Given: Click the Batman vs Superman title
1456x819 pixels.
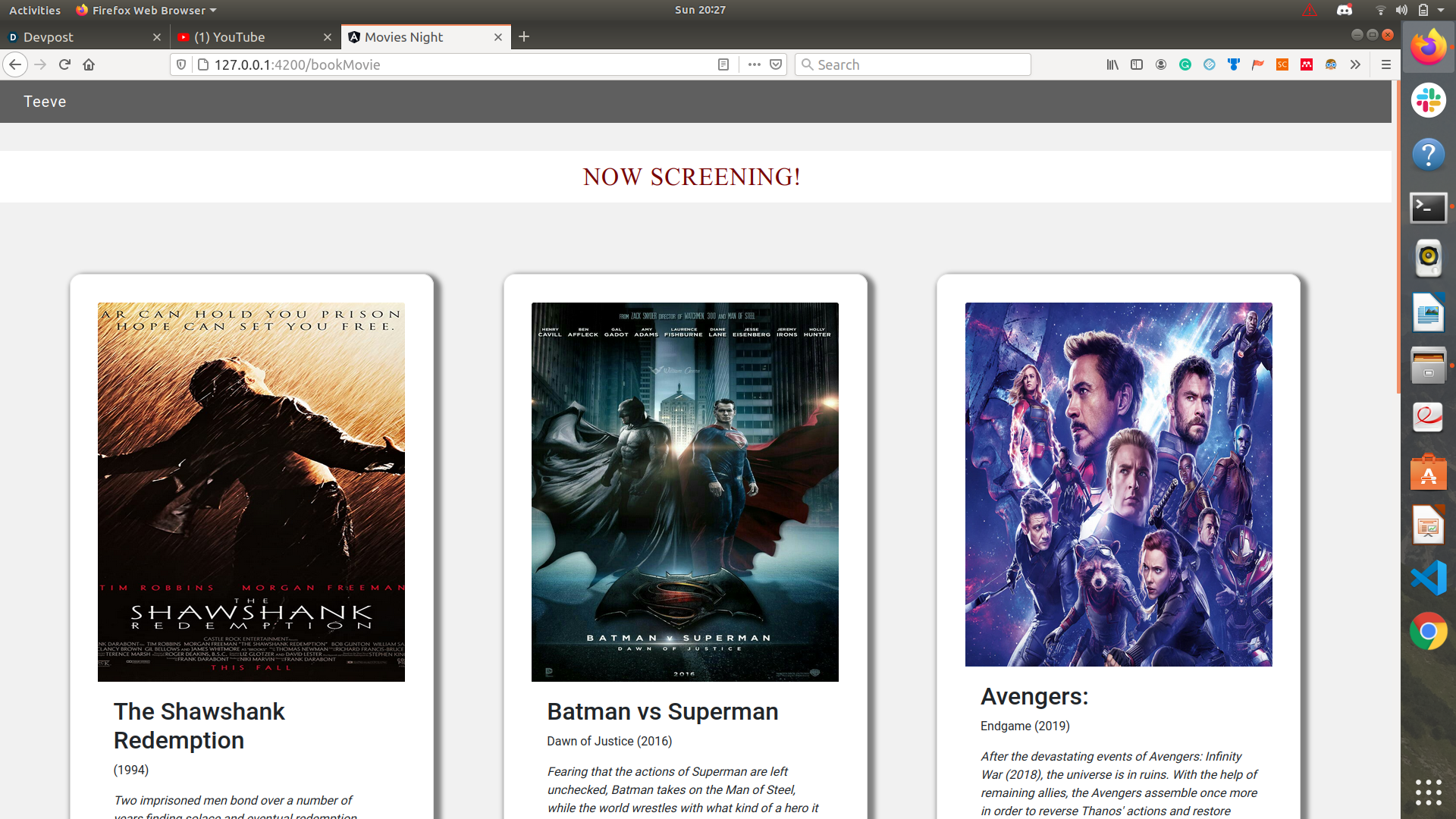Looking at the screenshot, I should pos(662,711).
